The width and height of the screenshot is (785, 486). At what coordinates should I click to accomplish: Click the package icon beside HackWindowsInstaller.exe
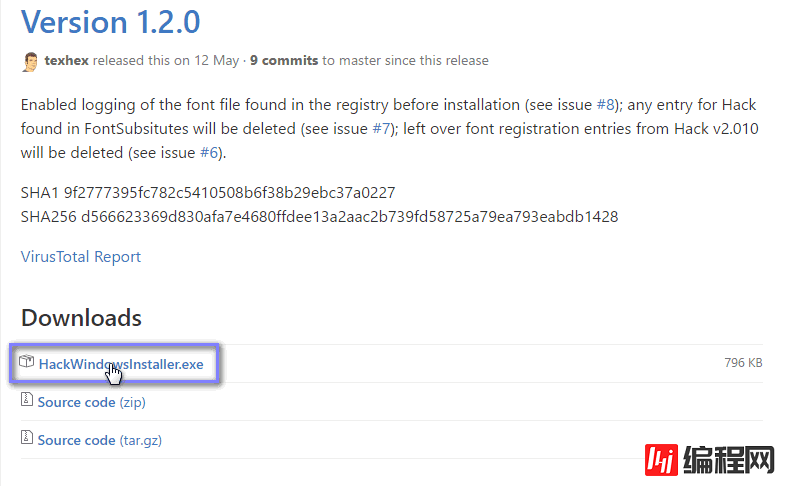27,363
